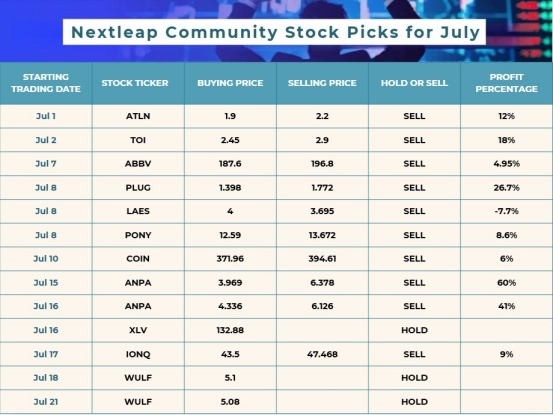Select the Jul 21 date cell
553x415 pixels.
pyautogui.click(x=46, y=402)
